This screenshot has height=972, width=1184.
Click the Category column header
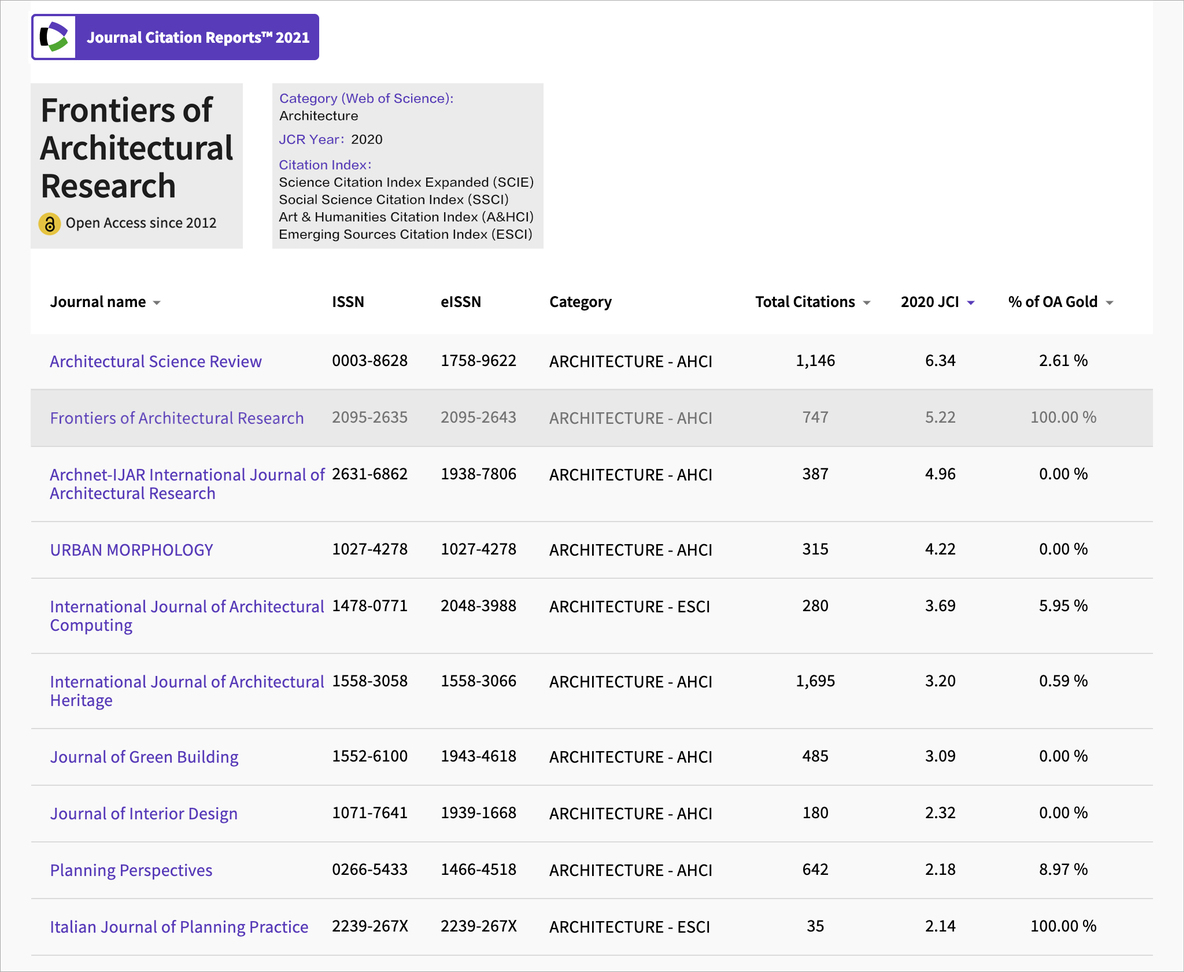click(580, 302)
